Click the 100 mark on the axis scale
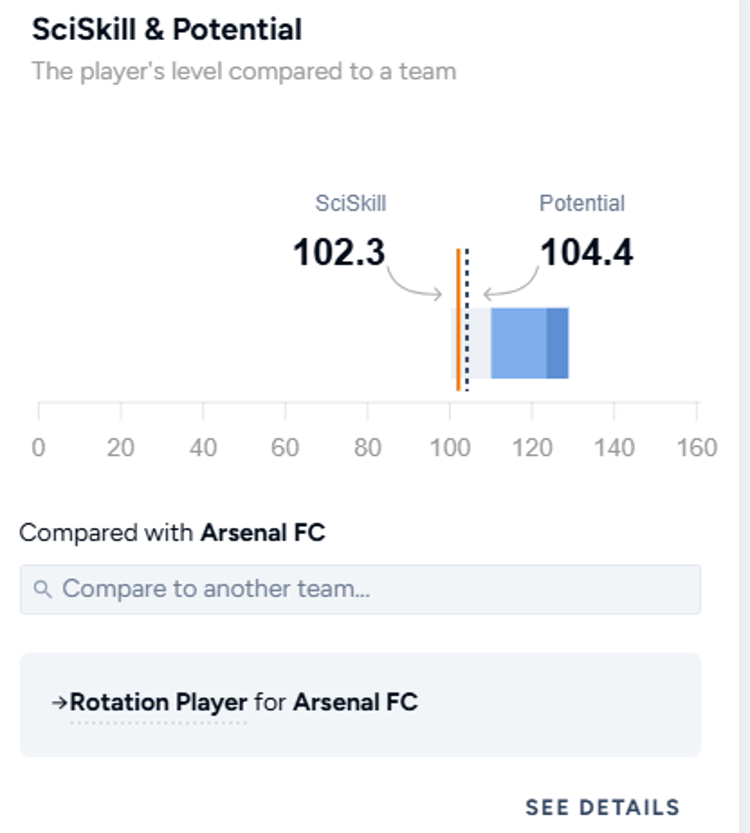This screenshot has width=750, height=833. (x=452, y=448)
